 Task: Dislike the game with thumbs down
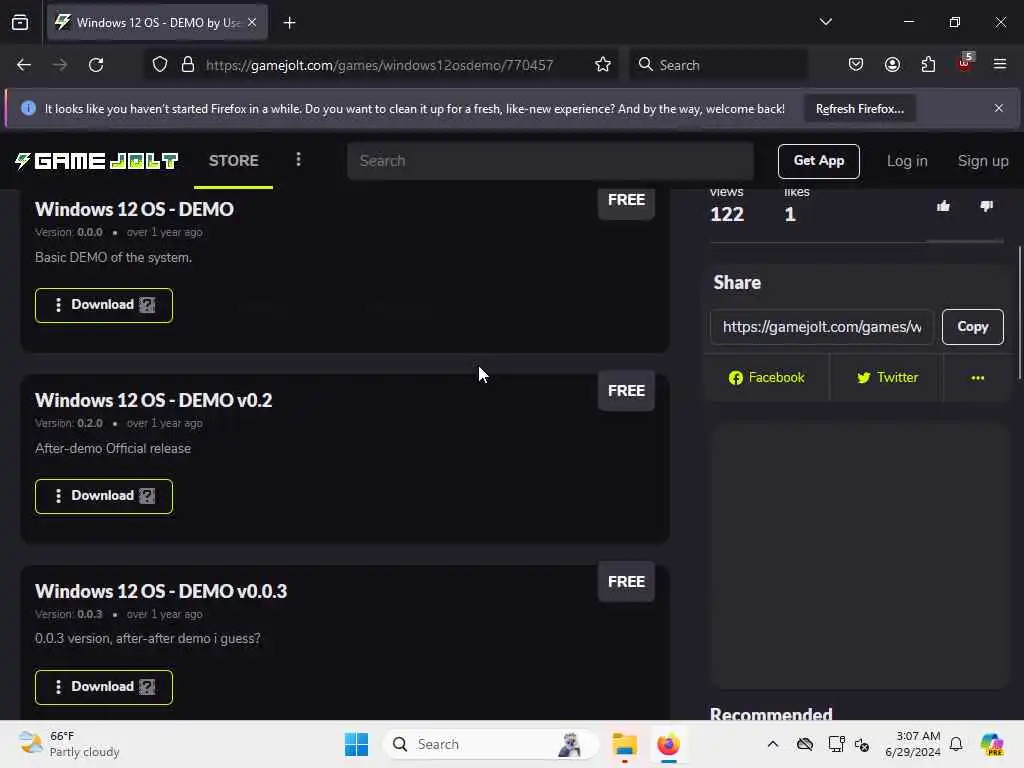click(986, 206)
